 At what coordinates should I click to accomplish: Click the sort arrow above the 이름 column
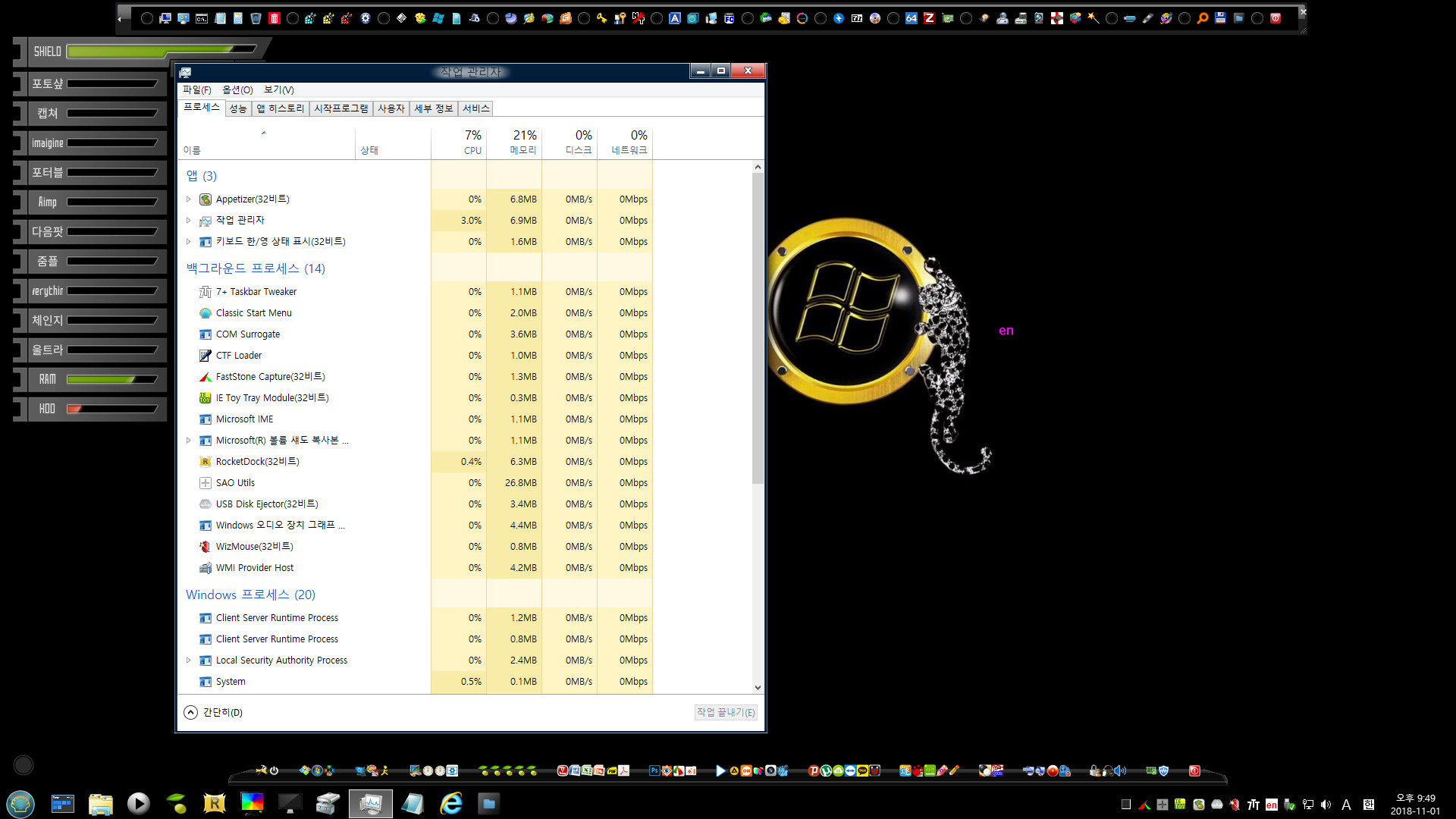[264, 133]
